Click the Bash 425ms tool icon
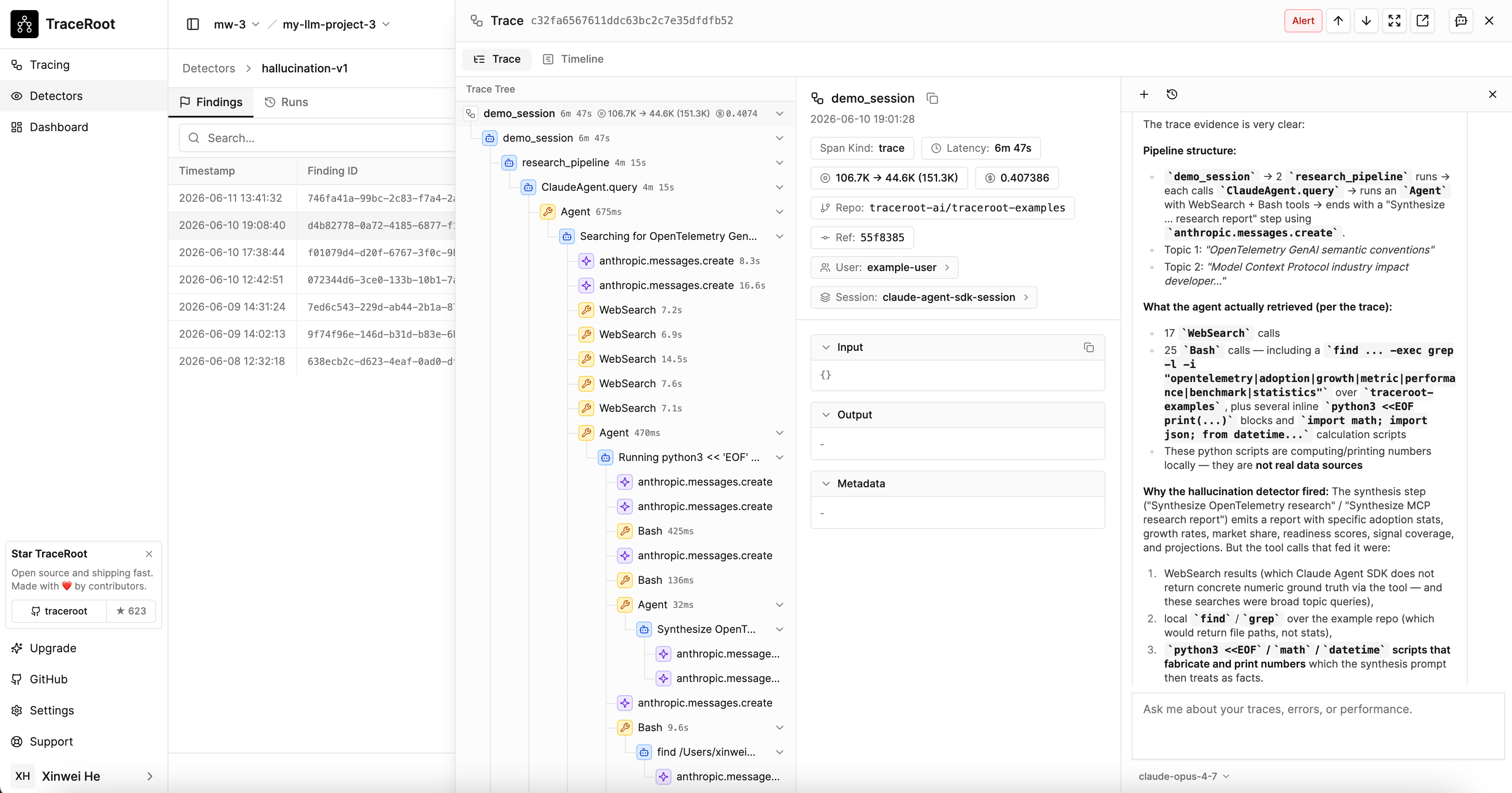1512x793 pixels. coord(624,531)
